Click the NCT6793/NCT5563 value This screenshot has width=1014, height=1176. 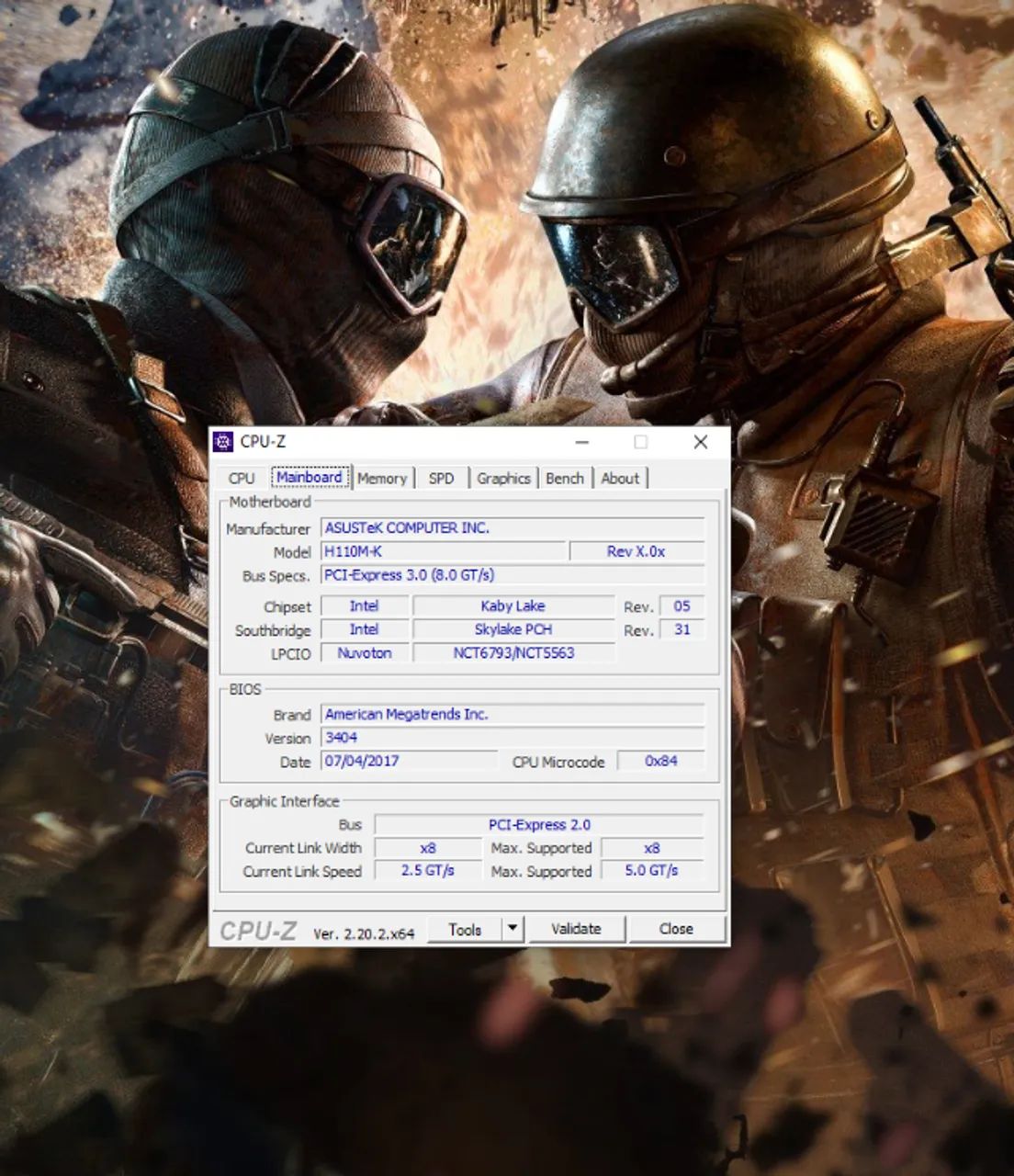(513, 653)
